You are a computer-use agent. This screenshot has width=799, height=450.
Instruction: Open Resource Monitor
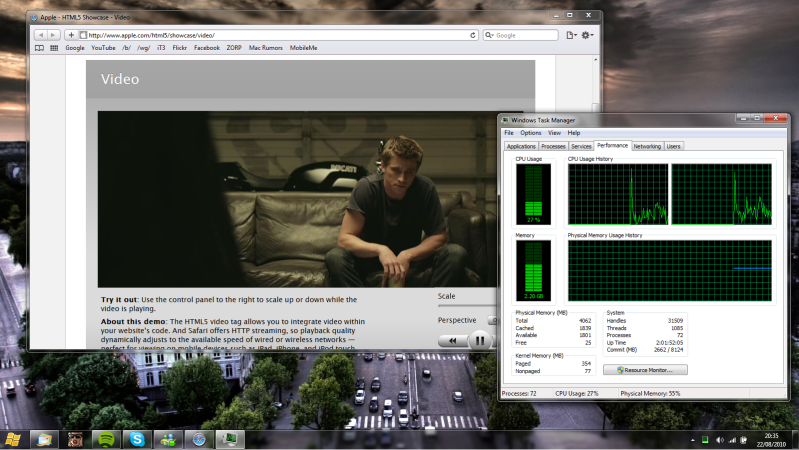click(645, 370)
